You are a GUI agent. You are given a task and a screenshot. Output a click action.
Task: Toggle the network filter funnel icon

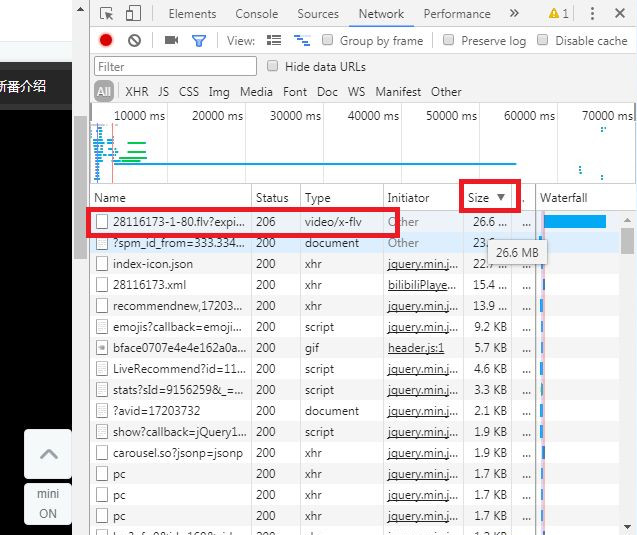tap(199, 41)
